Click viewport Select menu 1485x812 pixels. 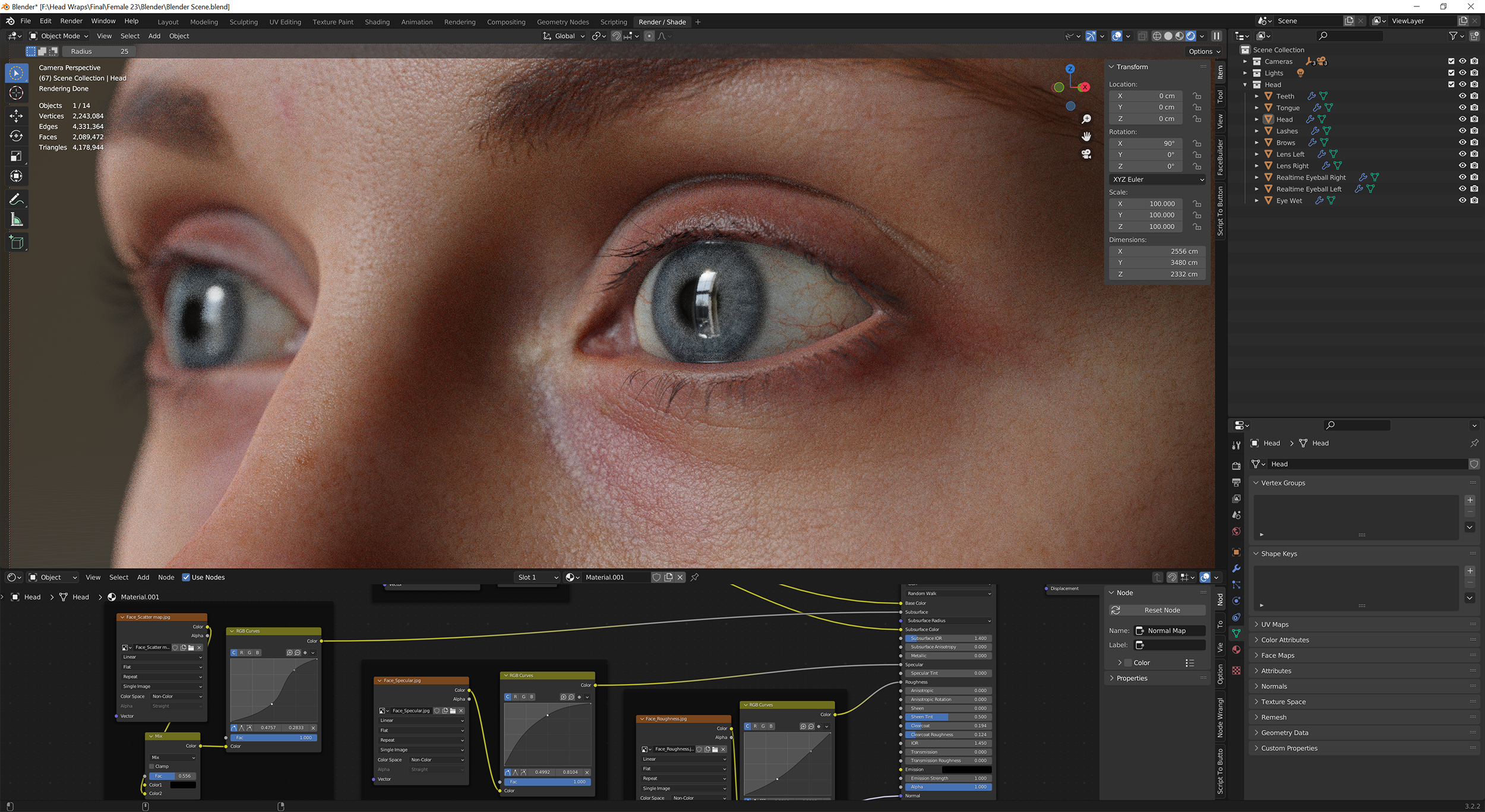click(x=130, y=36)
